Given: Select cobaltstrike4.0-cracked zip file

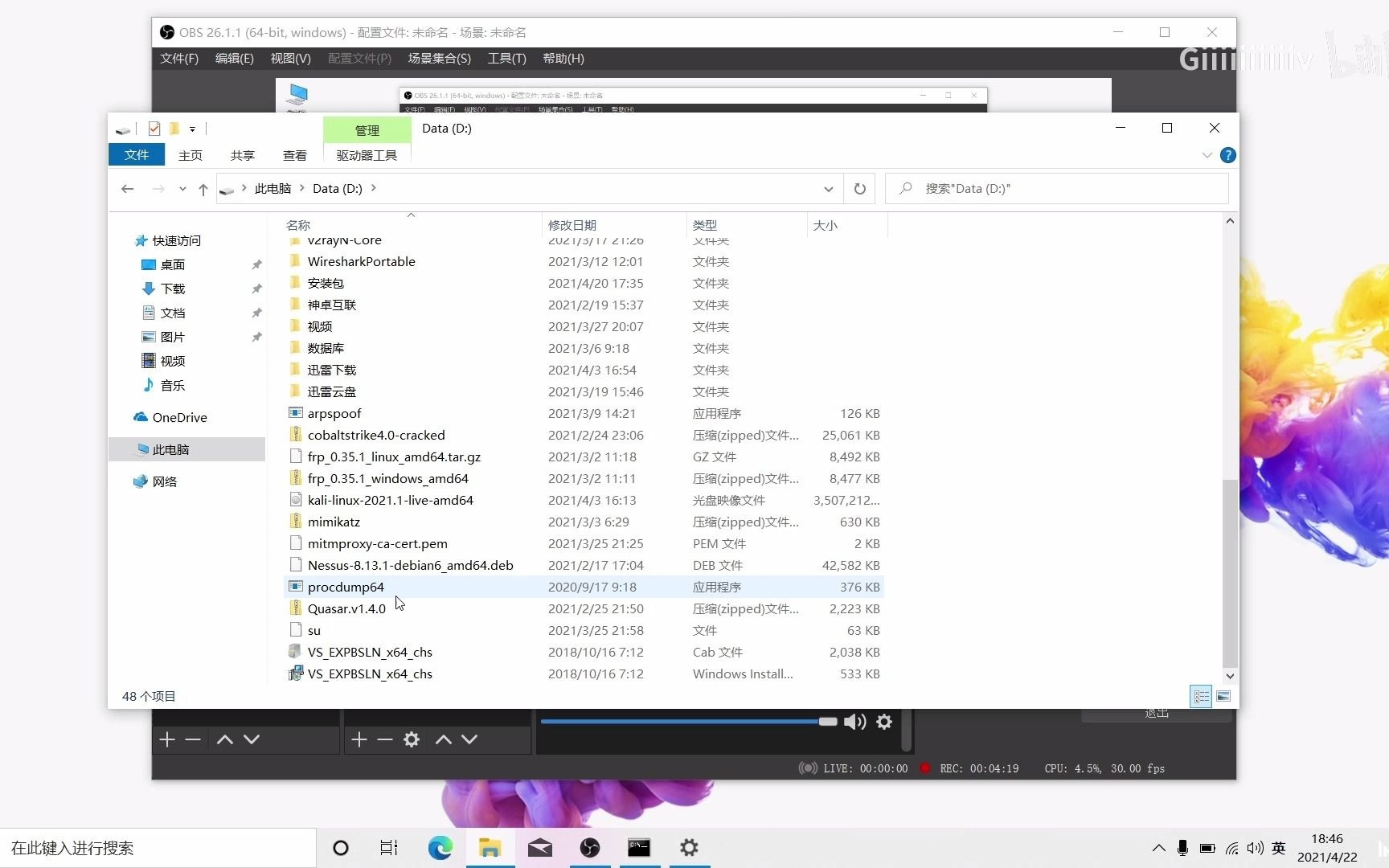Looking at the screenshot, I should [x=375, y=435].
